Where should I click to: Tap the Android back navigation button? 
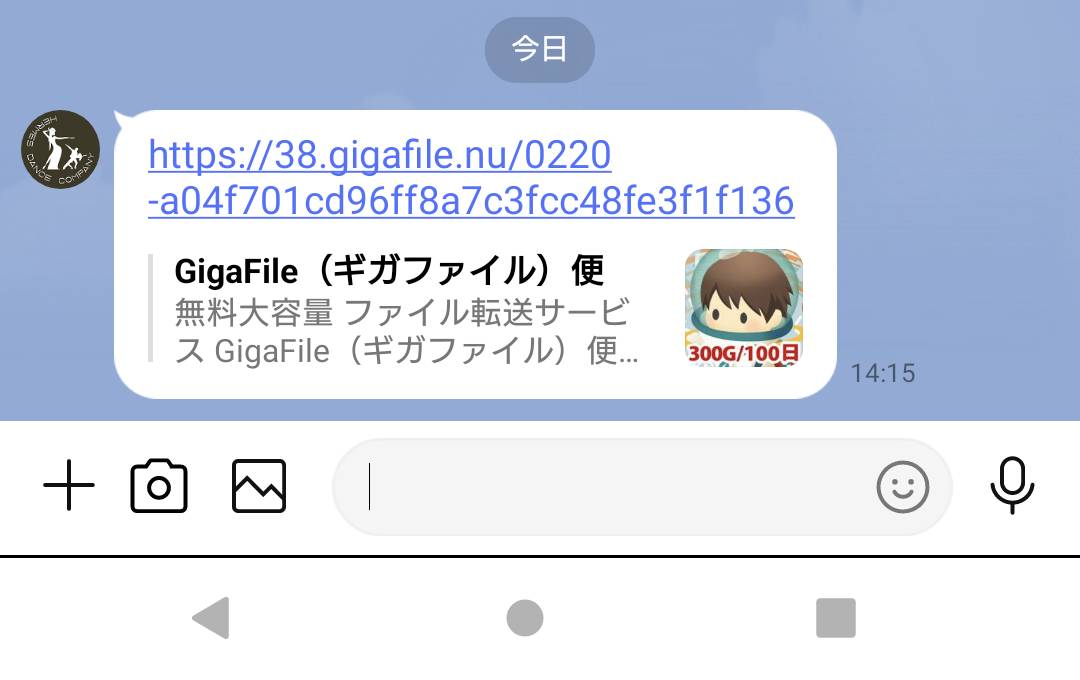pos(211,618)
